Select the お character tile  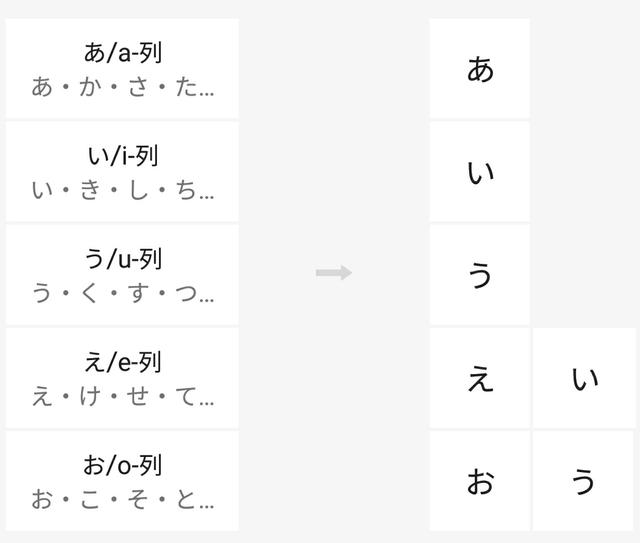(480, 481)
